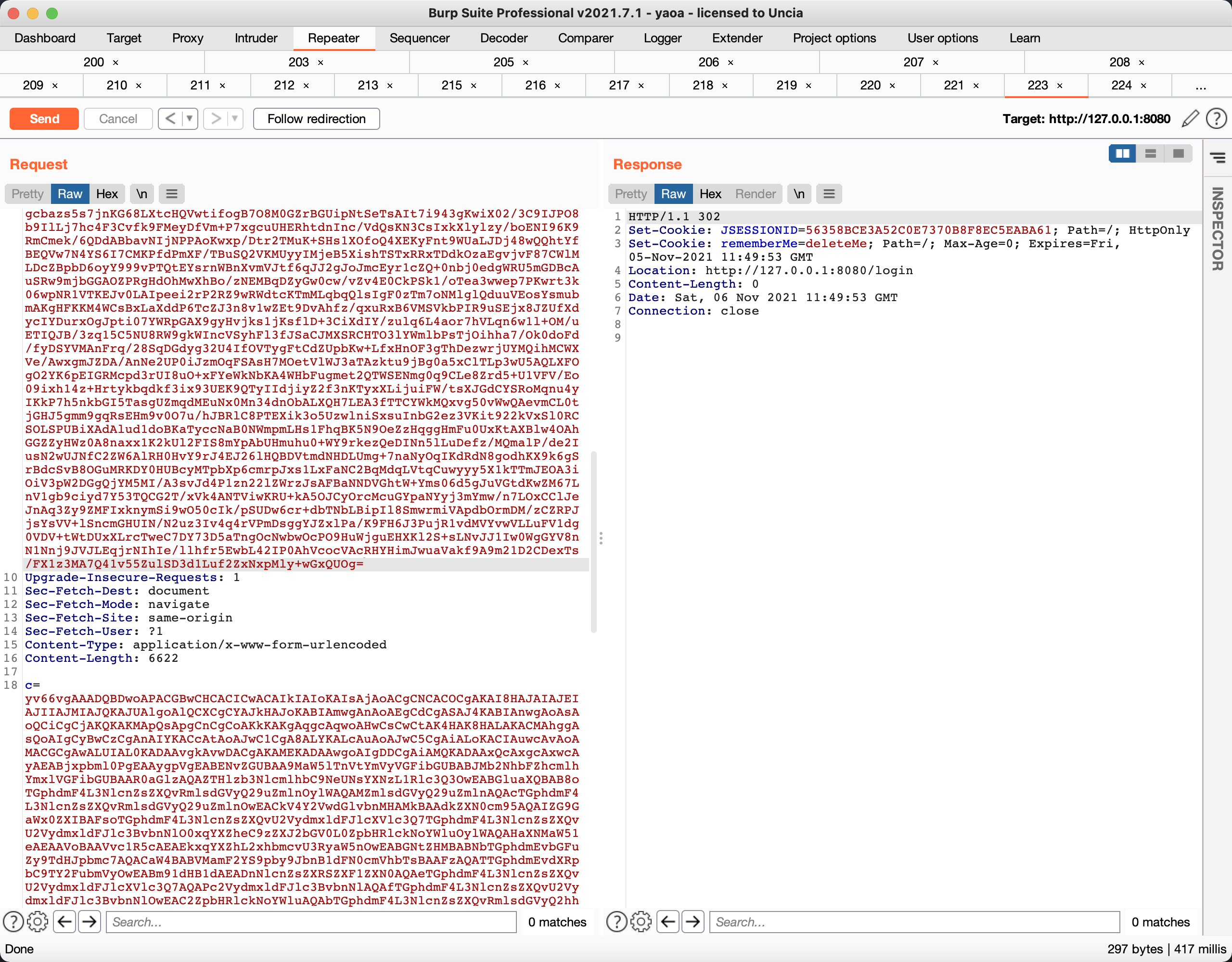Click the Location header in response
Screen dimensions: 1232x962
tap(770, 271)
